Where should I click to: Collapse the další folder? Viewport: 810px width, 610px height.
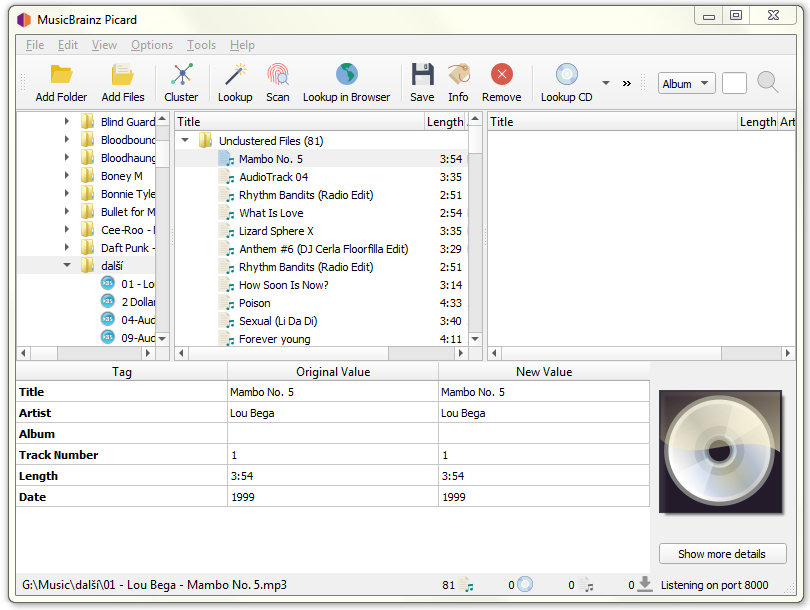coord(67,265)
